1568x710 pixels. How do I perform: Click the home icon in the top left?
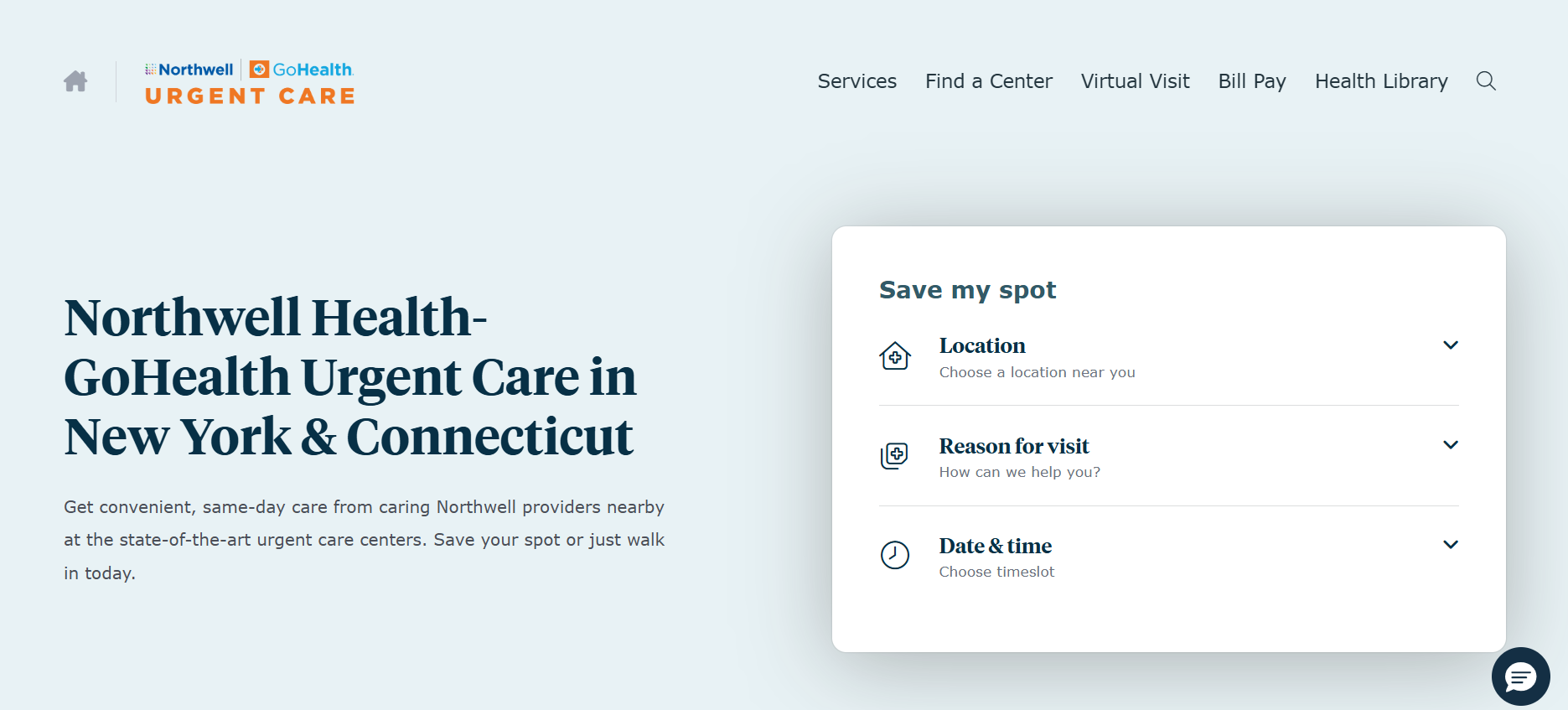75,80
